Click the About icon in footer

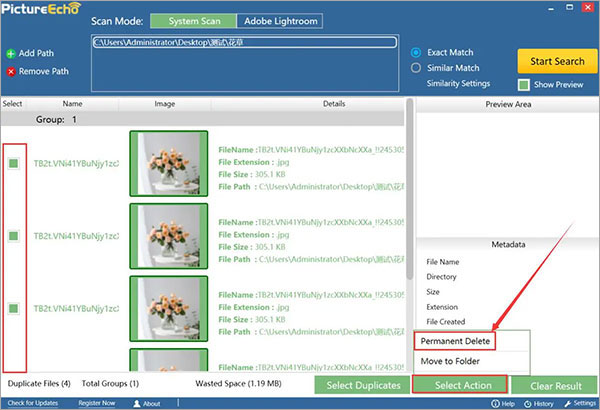pos(137,403)
